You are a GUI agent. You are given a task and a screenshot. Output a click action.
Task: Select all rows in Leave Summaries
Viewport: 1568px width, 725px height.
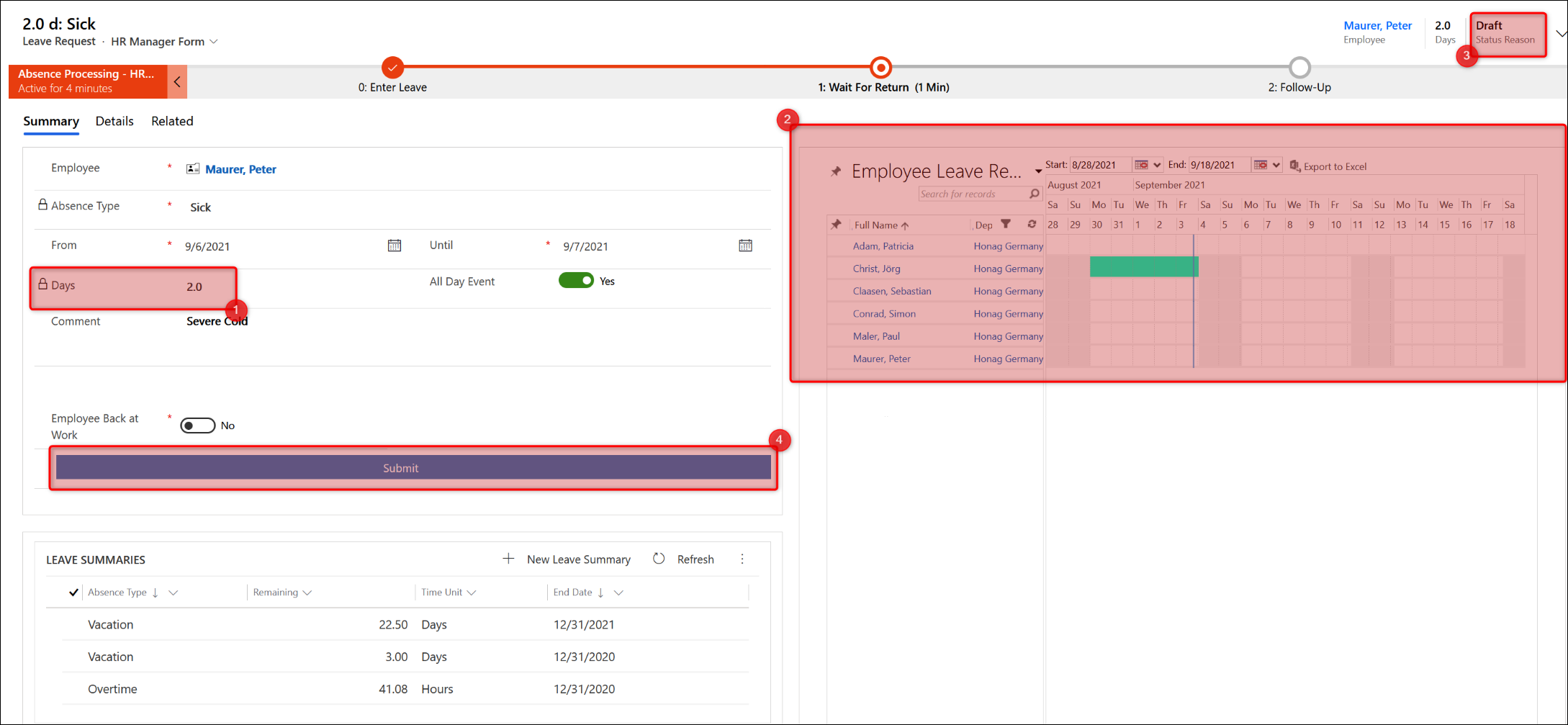point(73,593)
